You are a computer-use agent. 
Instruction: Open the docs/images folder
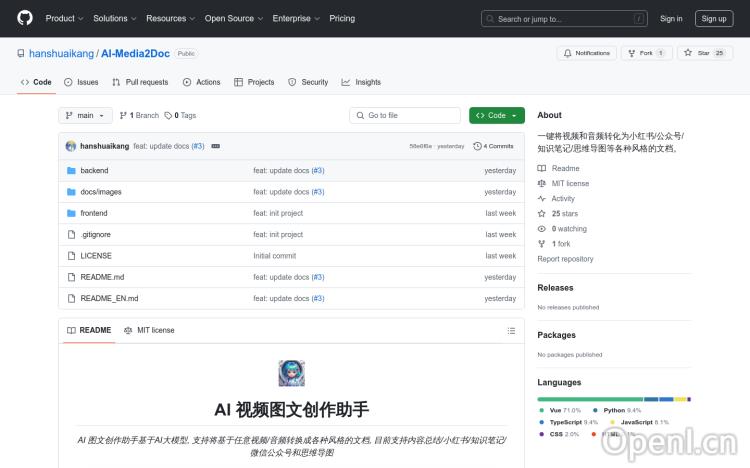pyautogui.click(x=101, y=192)
